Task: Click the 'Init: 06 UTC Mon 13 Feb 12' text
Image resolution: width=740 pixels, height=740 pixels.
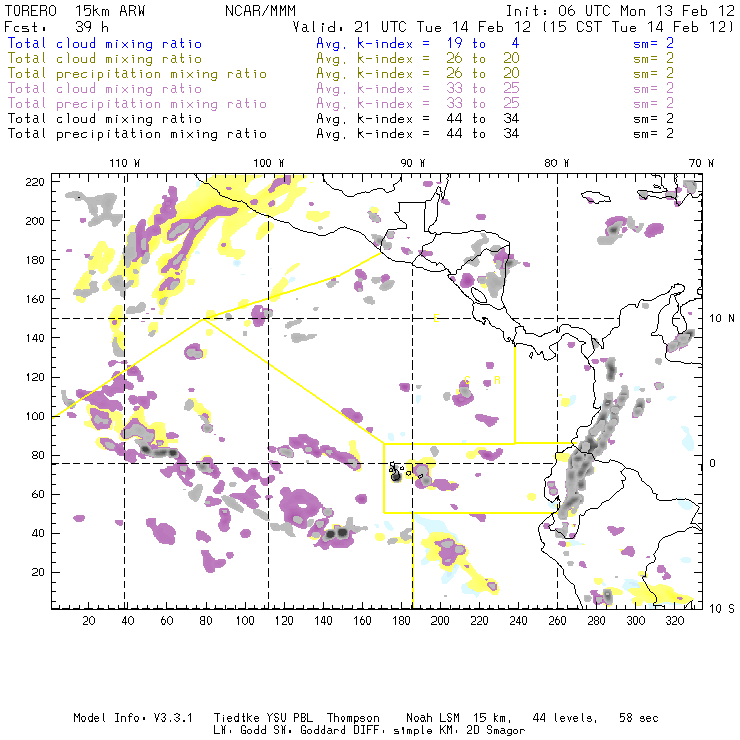Action: (620, 11)
